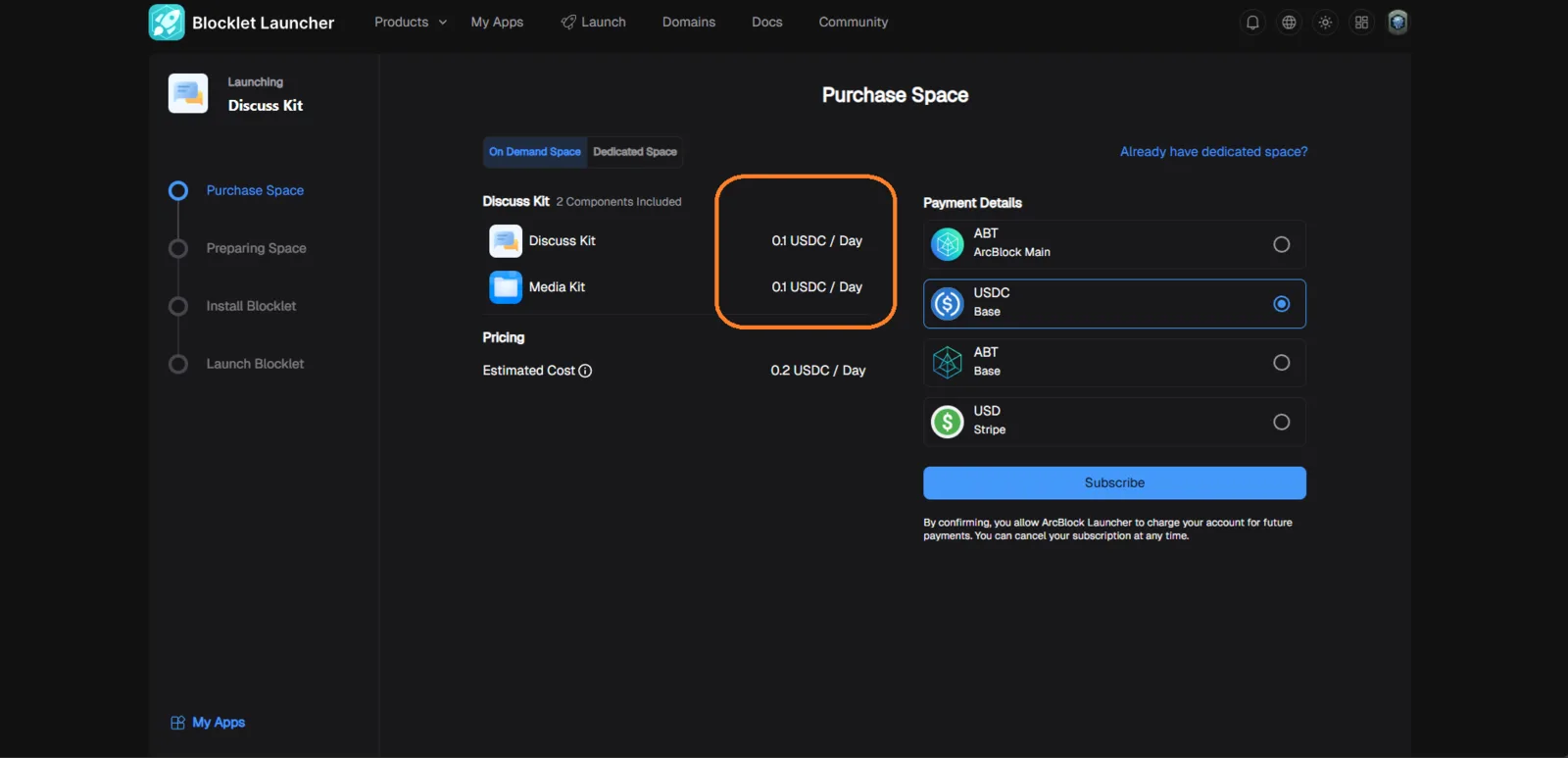Screen dimensions: 1568x758
Task: Click the '0.2 USDC / Day' estimated cost
Action: click(x=818, y=371)
